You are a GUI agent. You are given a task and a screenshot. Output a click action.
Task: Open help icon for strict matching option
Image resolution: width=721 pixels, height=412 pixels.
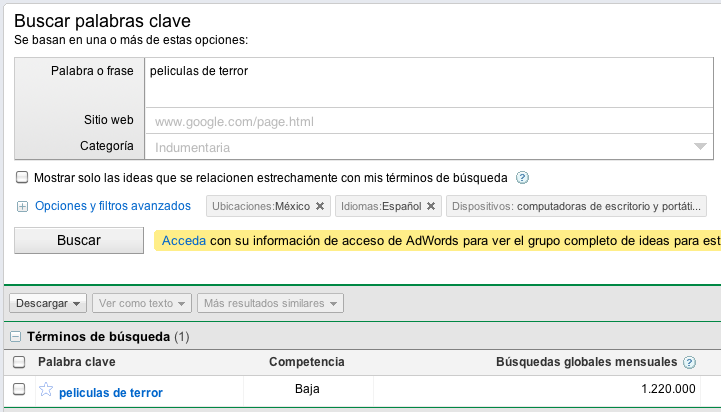coord(522,177)
